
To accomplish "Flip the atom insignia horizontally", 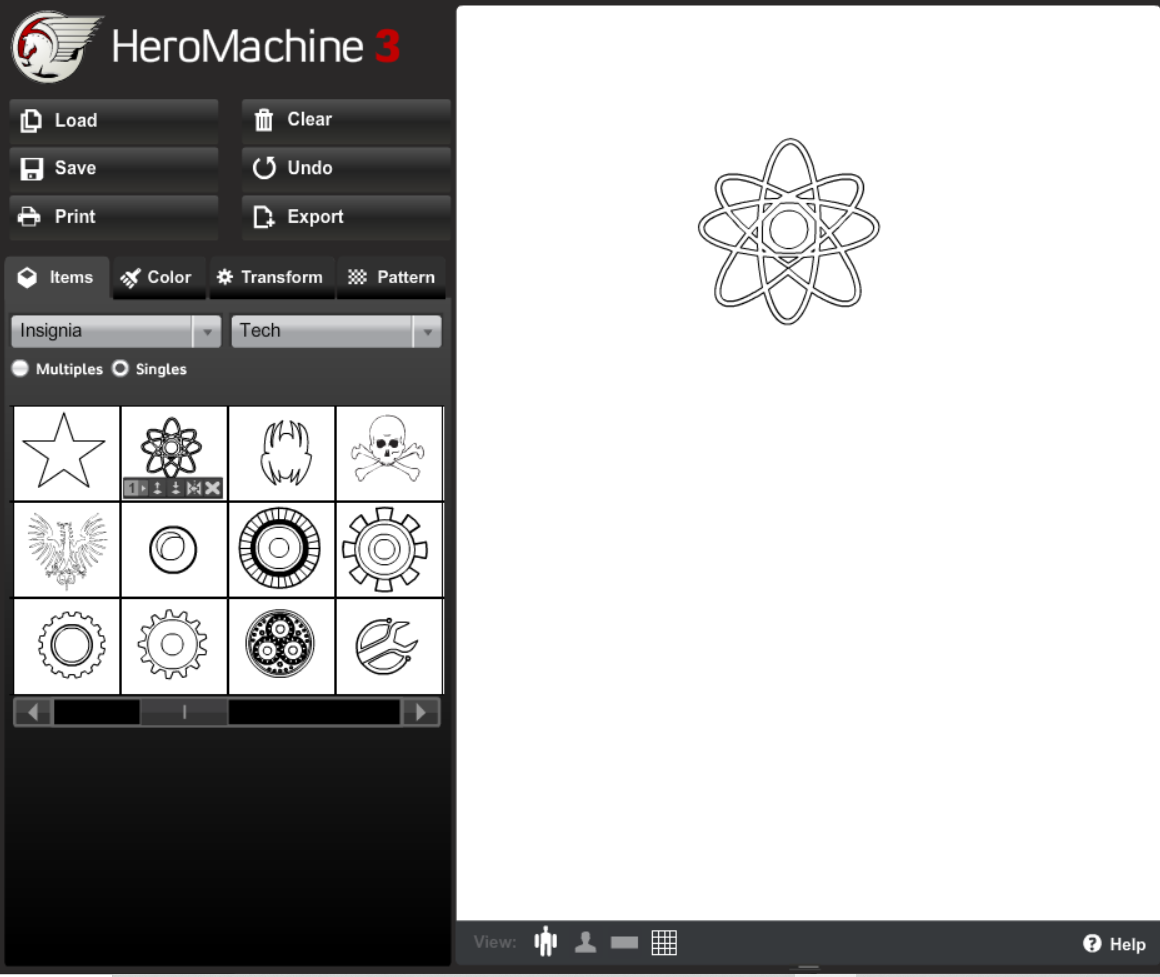I will click(x=194, y=488).
